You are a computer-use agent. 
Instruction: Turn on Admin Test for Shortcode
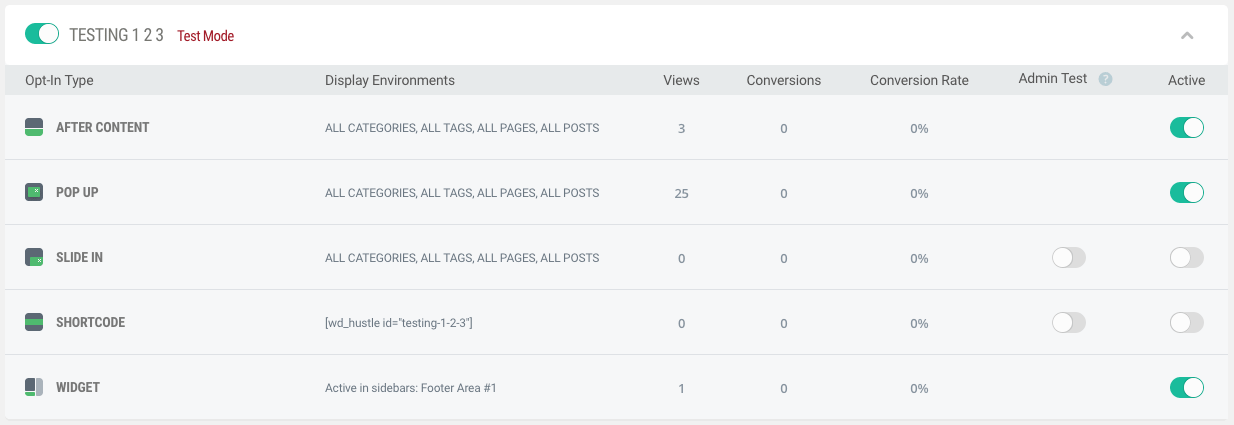(1068, 322)
